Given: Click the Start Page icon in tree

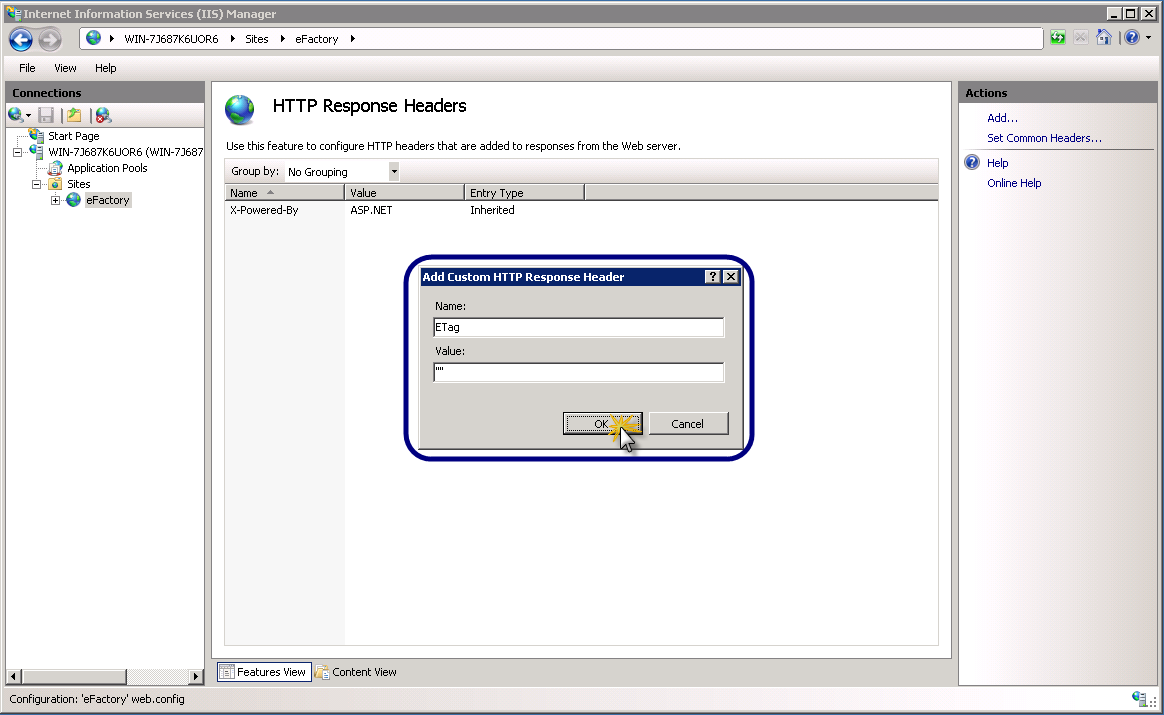Looking at the screenshot, I should coord(36,135).
